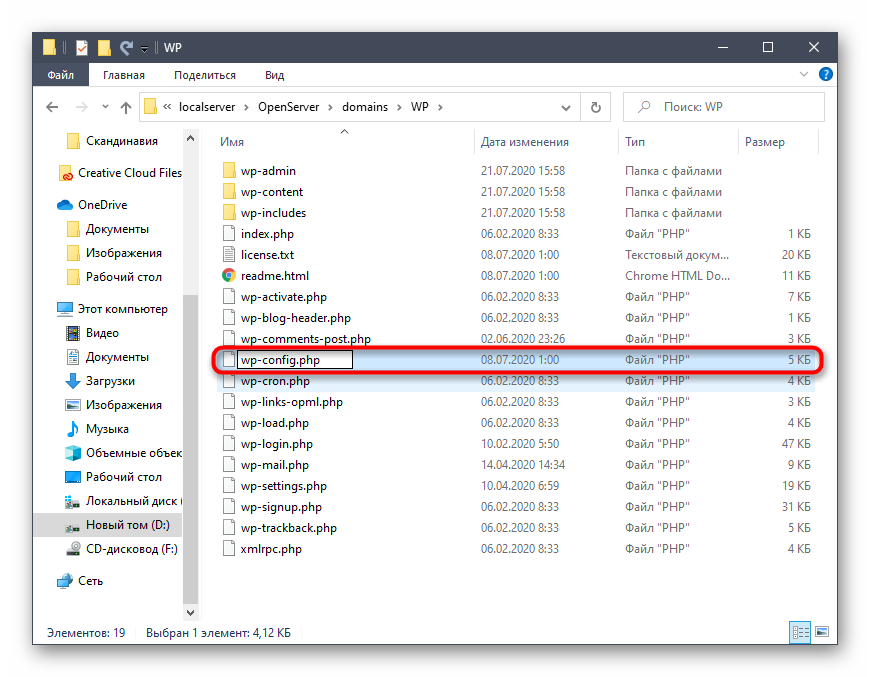870x677 pixels.
Task: Open the quick access toolbar customize dropdown
Action: point(143,48)
